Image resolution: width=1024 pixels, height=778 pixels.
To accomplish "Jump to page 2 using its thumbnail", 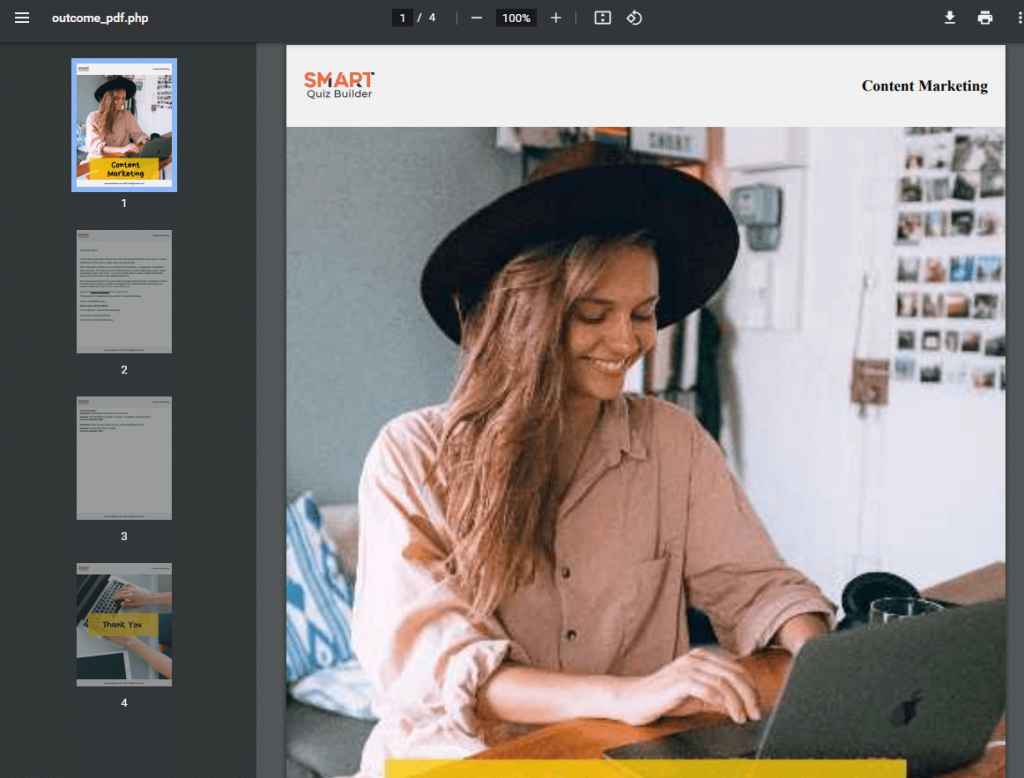I will coord(123,291).
